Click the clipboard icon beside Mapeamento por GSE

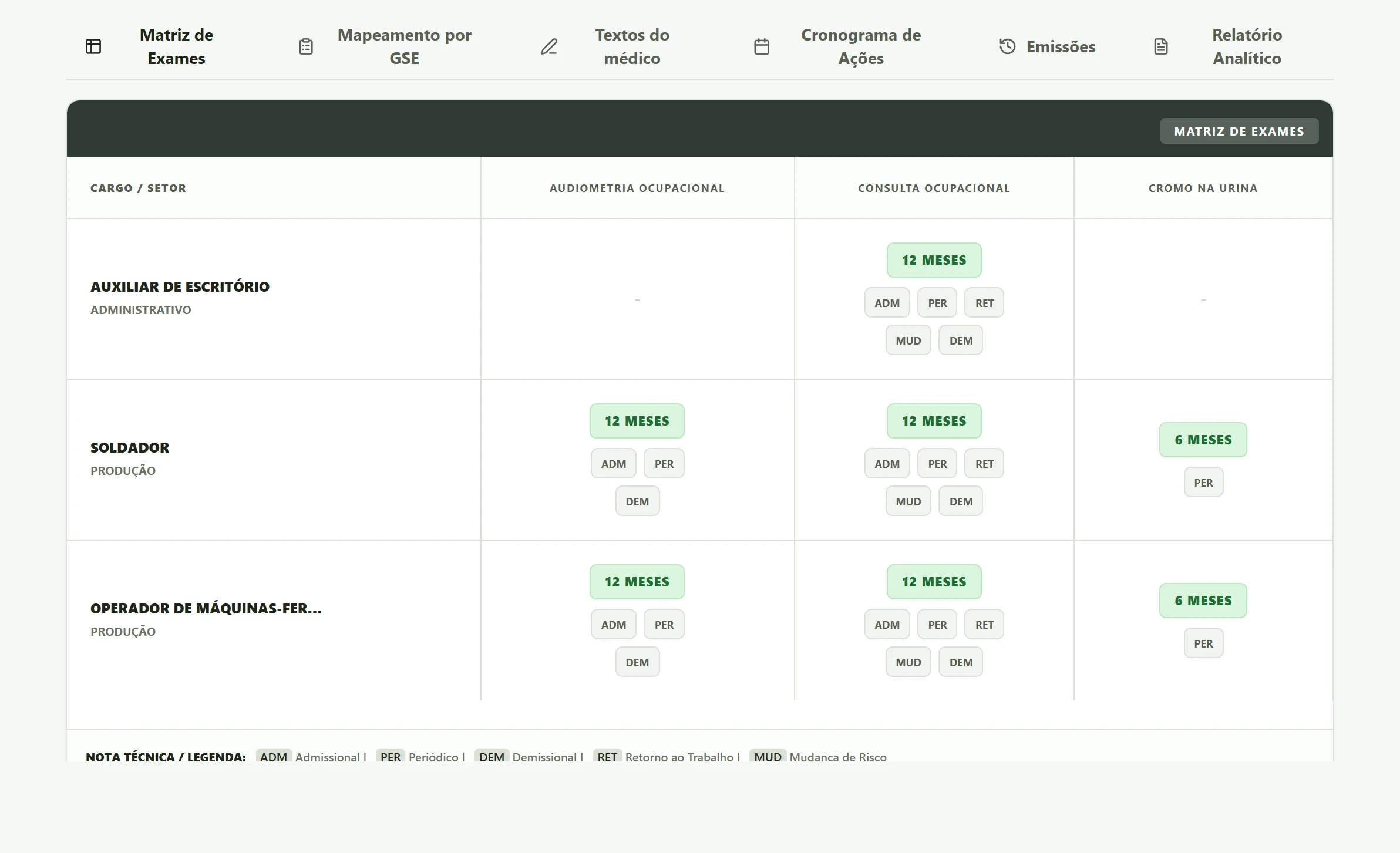coord(306,46)
